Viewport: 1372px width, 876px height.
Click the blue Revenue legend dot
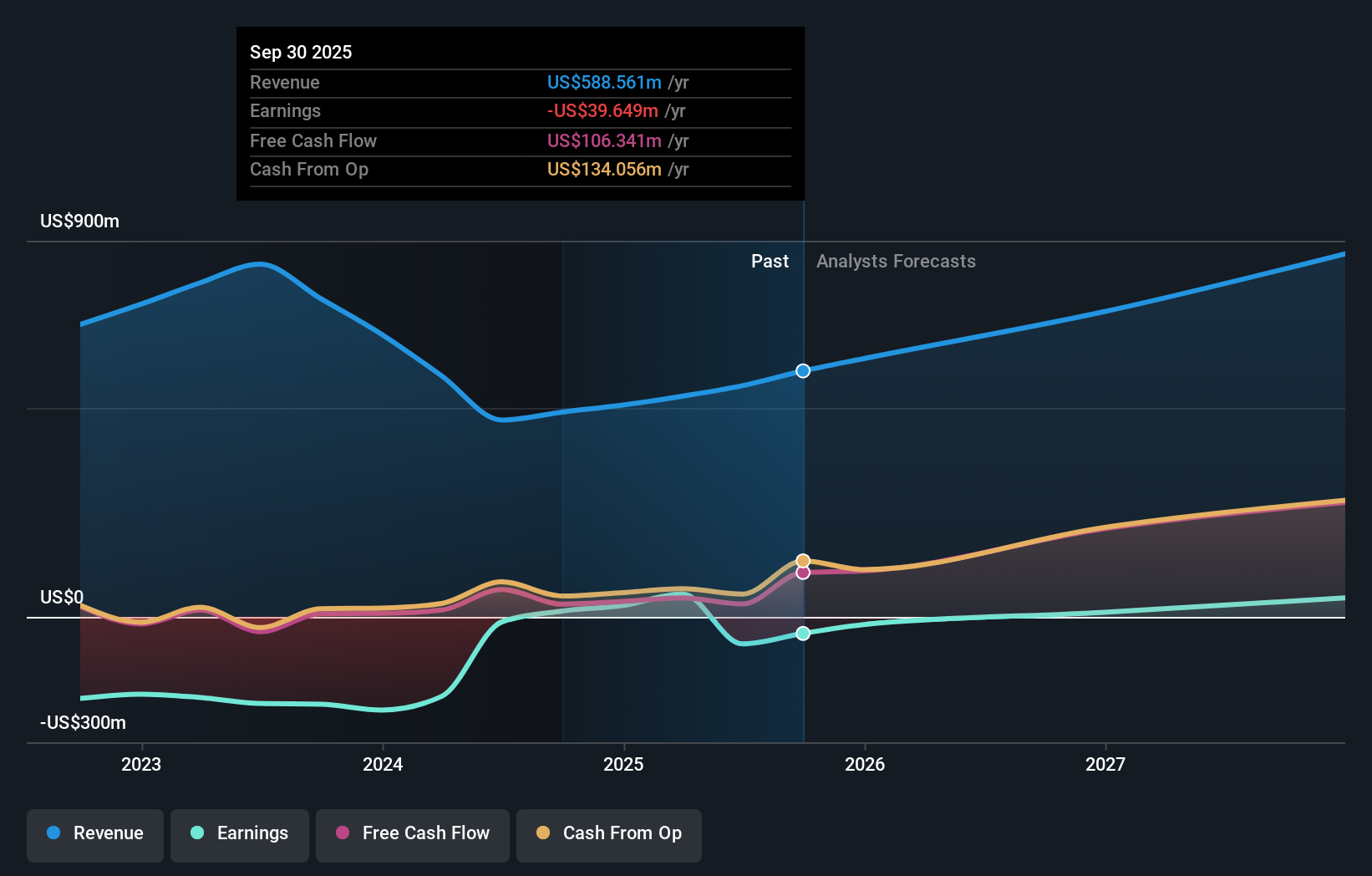point(52,834)
